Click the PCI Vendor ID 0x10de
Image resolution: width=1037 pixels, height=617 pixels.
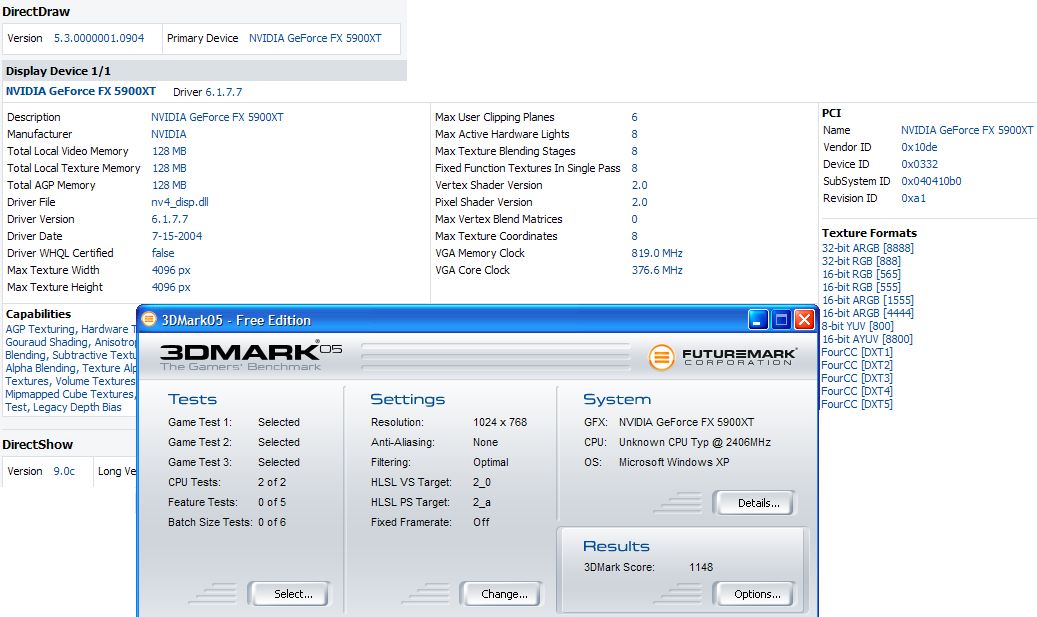coord(919,147)
